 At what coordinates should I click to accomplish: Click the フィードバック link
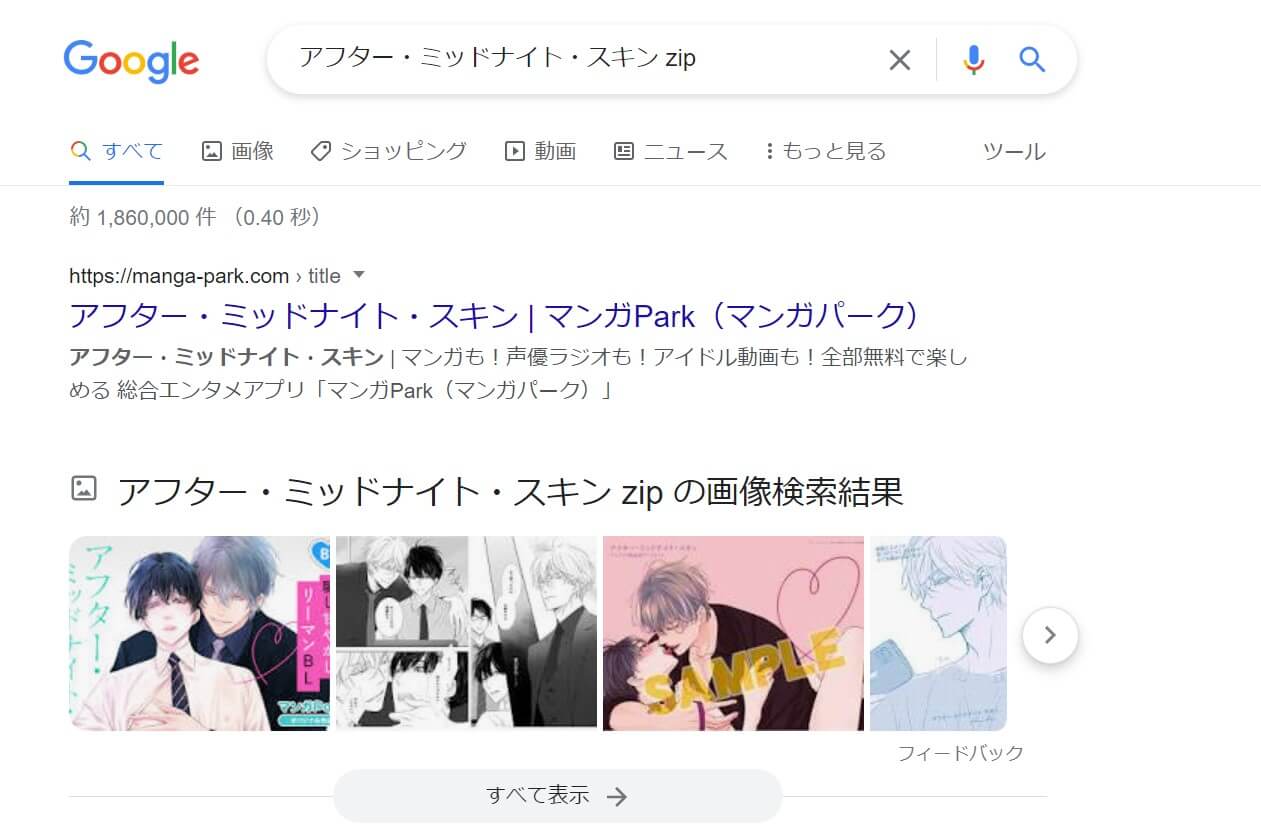click(961, 753)
